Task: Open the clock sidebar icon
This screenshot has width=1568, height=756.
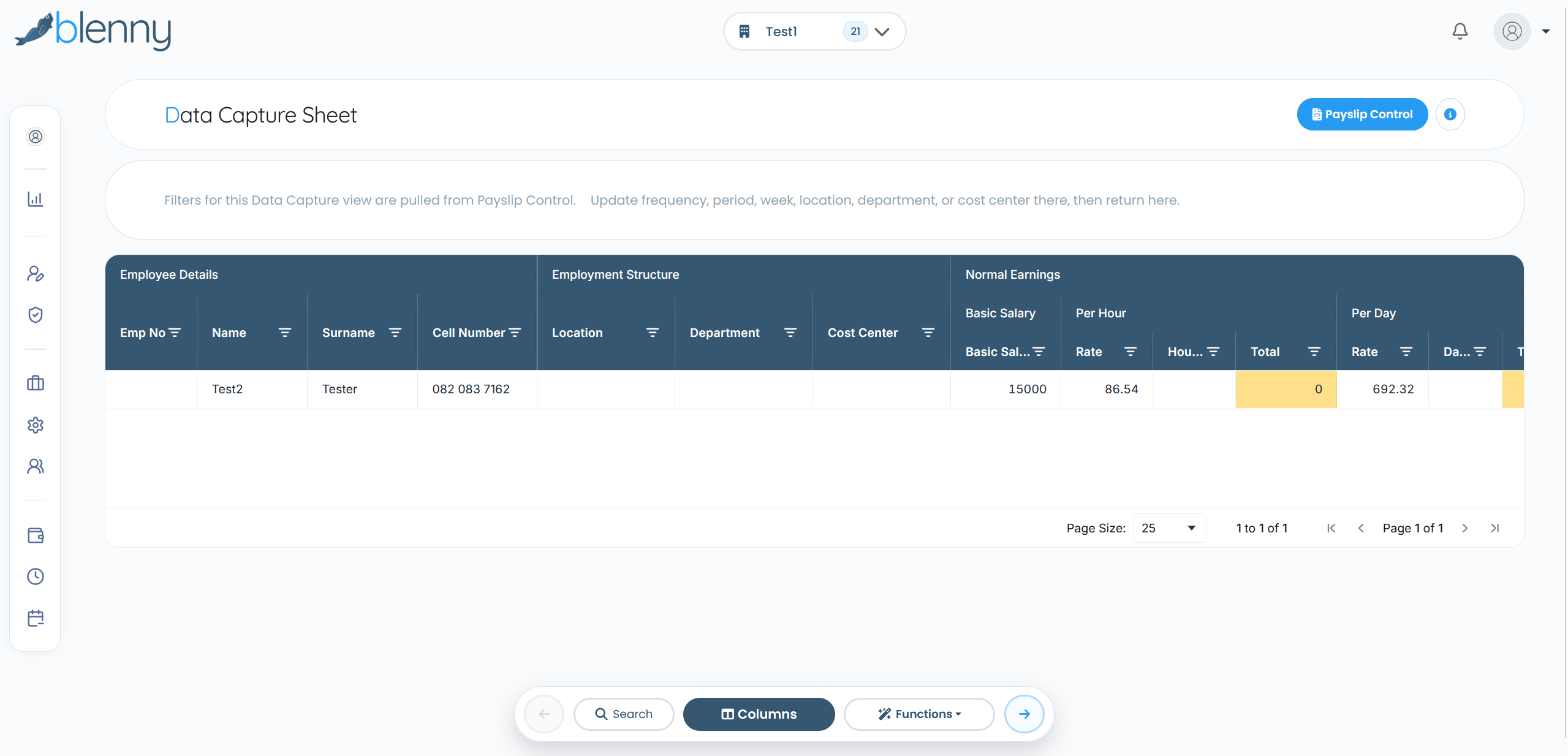Action: point(36,576)
